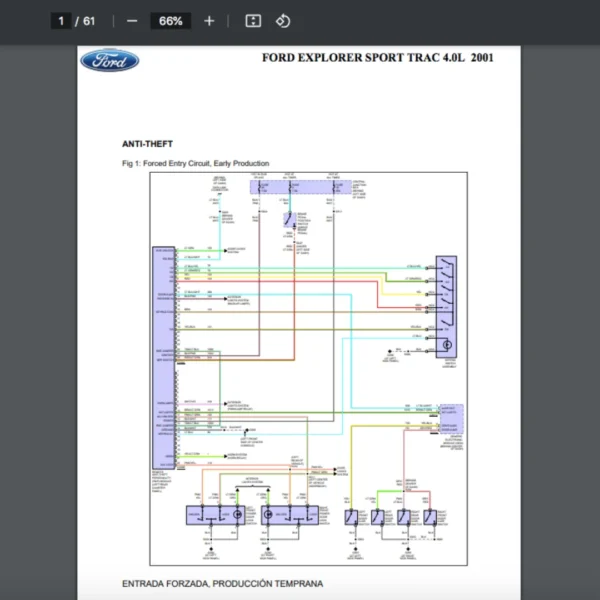Click the Ford oval logo
The width and height of the screenshot is (600, 600).
[109, 60]
